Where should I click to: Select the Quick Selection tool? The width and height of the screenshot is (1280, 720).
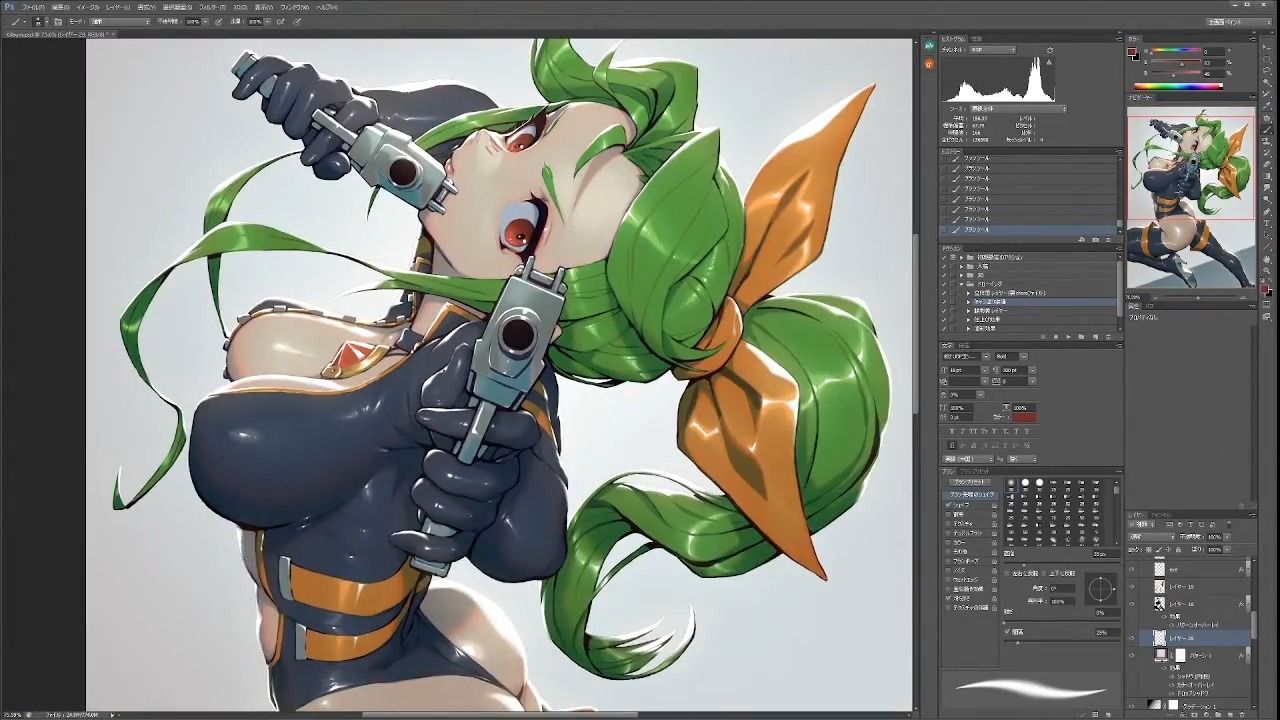(x=1266, y=81)
